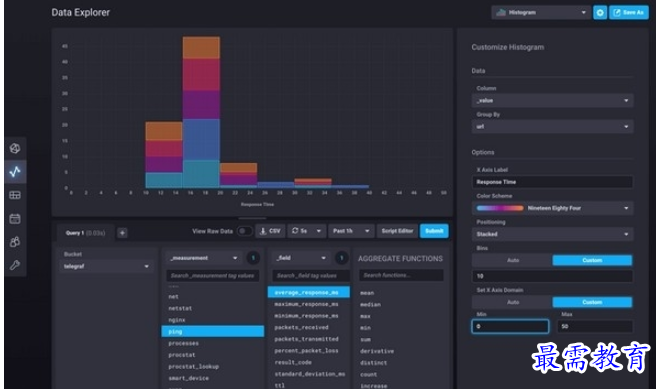This screenshot has height=389, width=656.
Task: Set X Axis Domain to Custom
Action: pos(592,302)
